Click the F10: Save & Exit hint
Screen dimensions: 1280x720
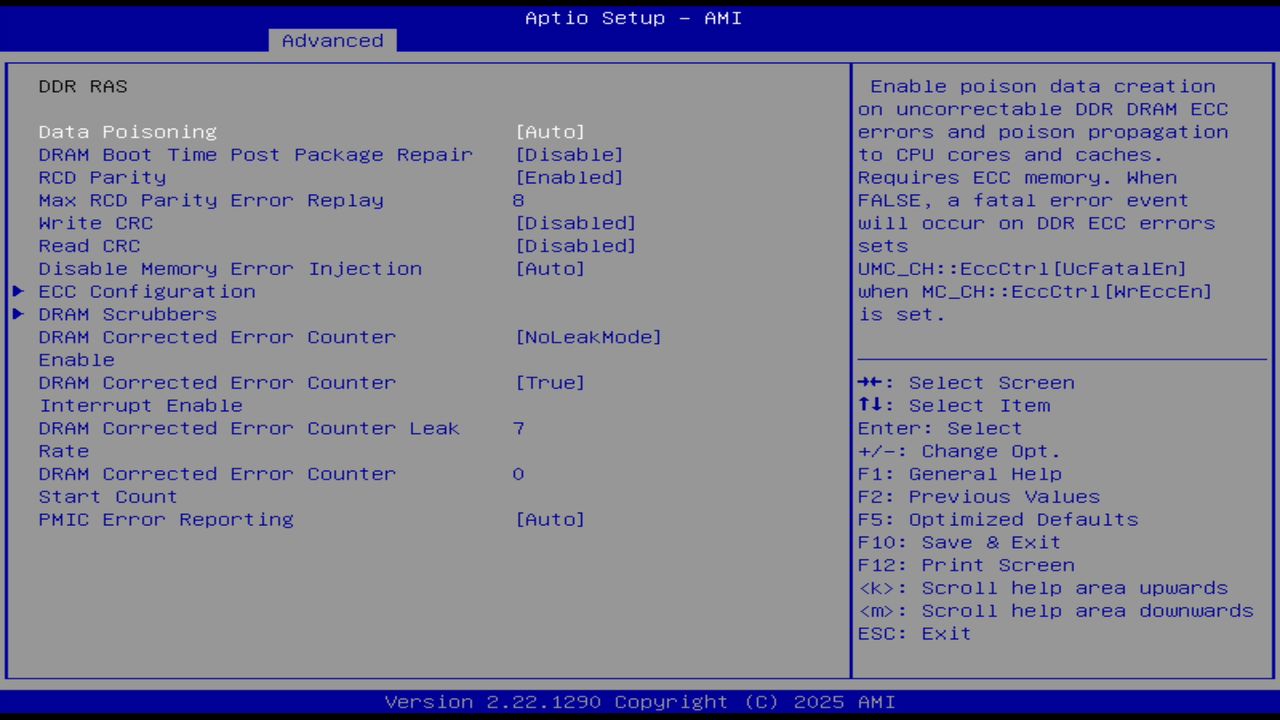960,542
